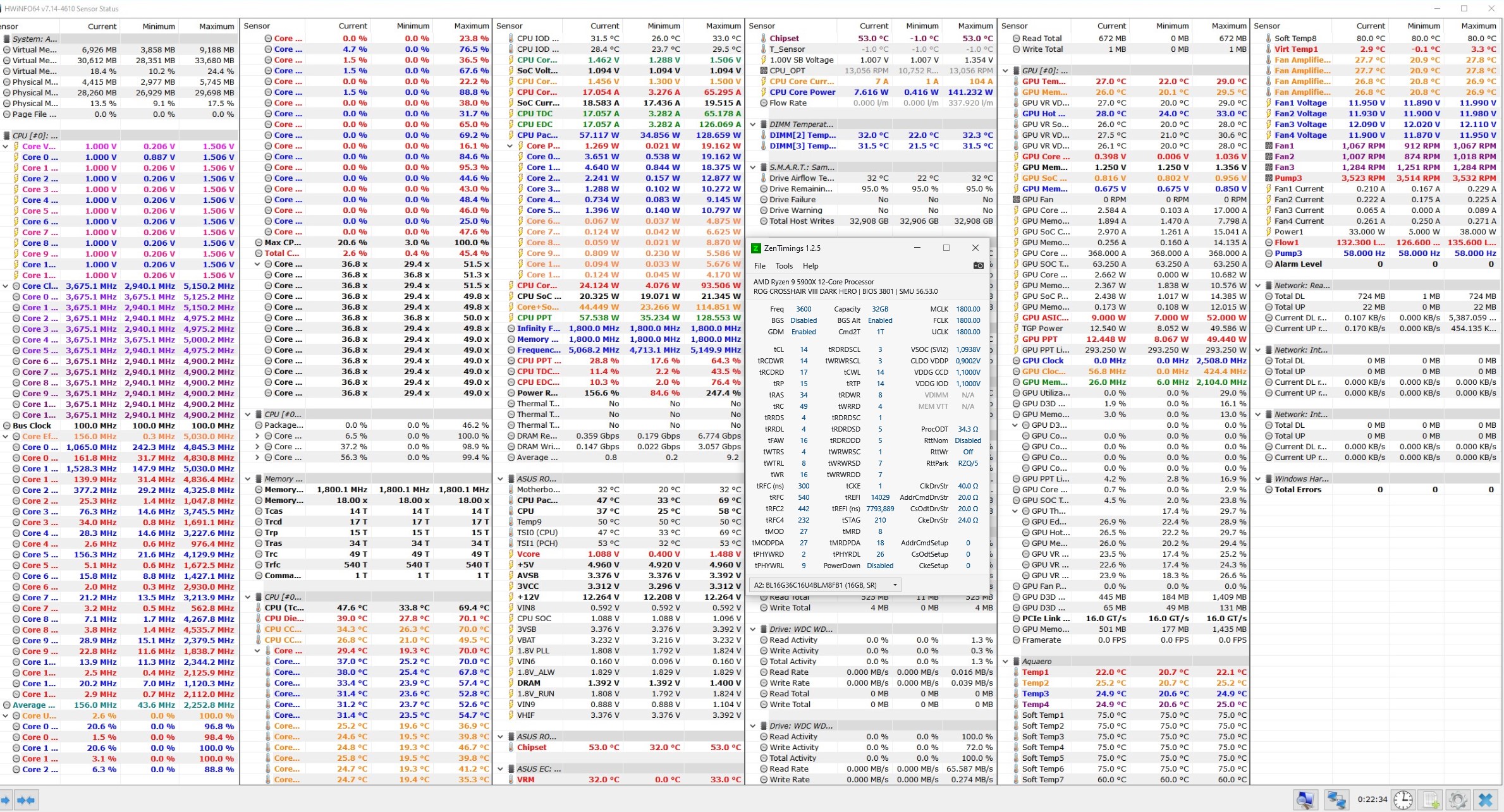1504x812 pixels.
Task: Click the remote network monitors icon
Action: (1336, 800)
